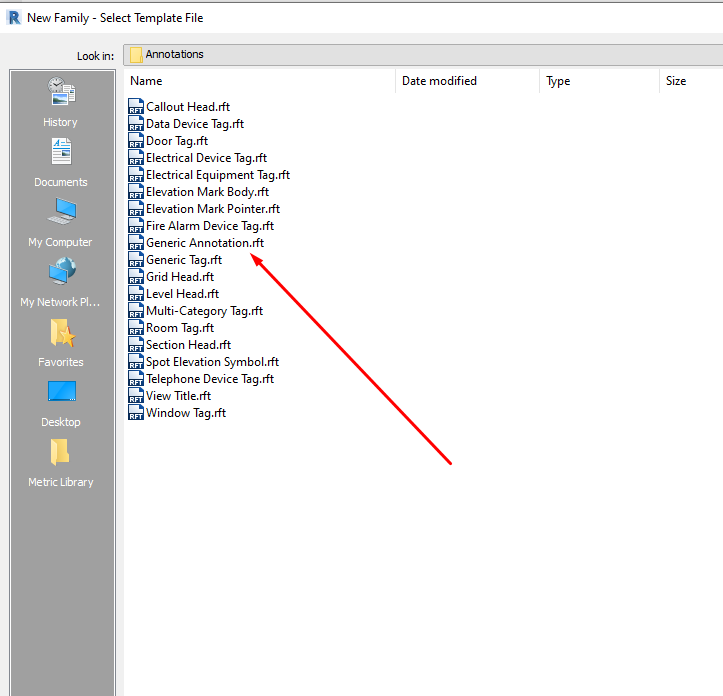This screenshot has width=723, height=696.
Task: Select the Spot Elevation Symbol.rft template
Action: (x=212, y=362)
